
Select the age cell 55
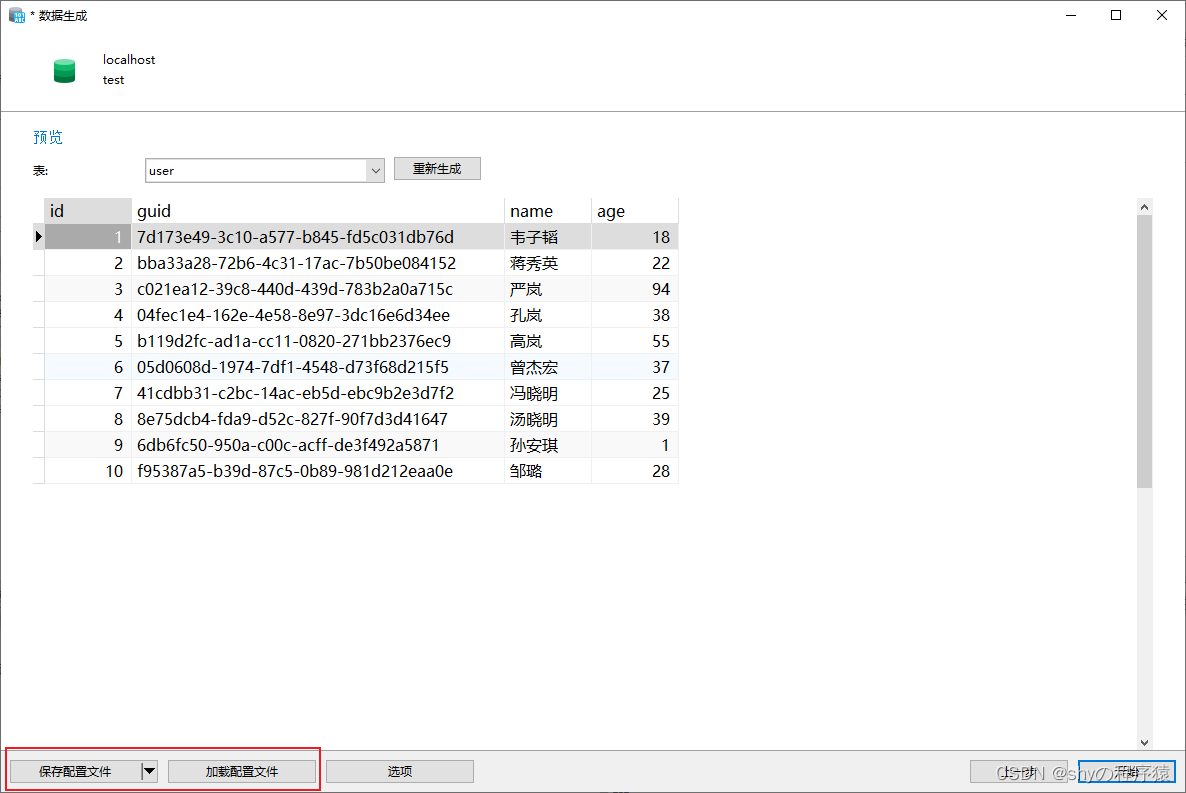[635, 341]
